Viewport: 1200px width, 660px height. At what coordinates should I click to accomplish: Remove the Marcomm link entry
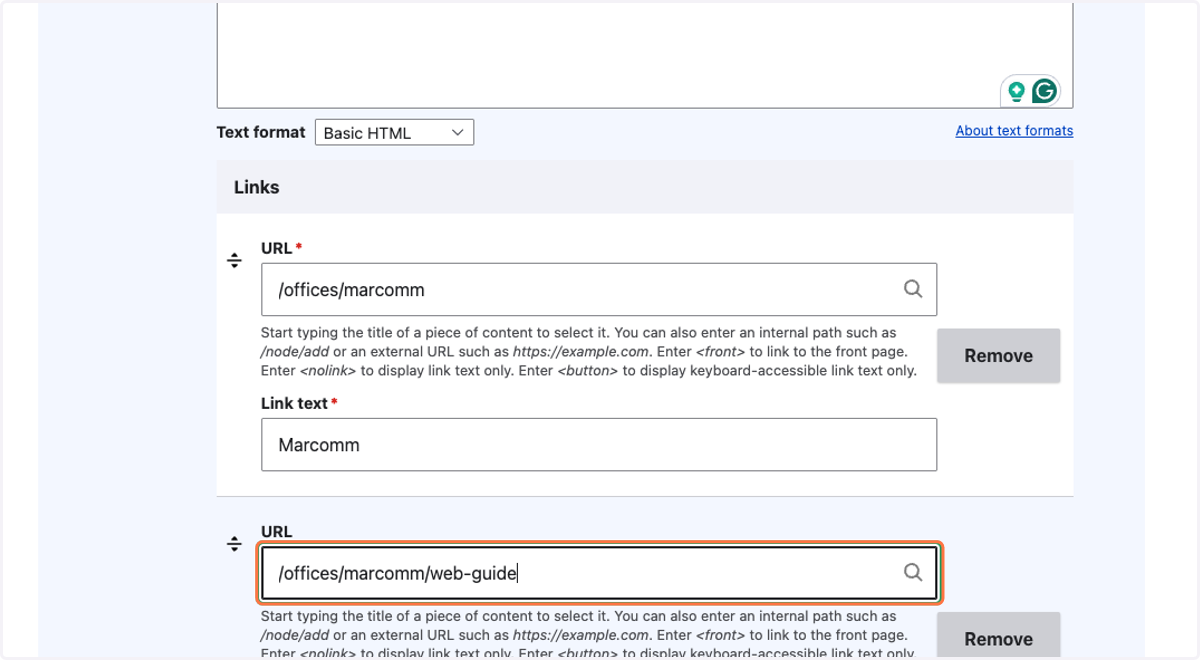pos(998,356)
